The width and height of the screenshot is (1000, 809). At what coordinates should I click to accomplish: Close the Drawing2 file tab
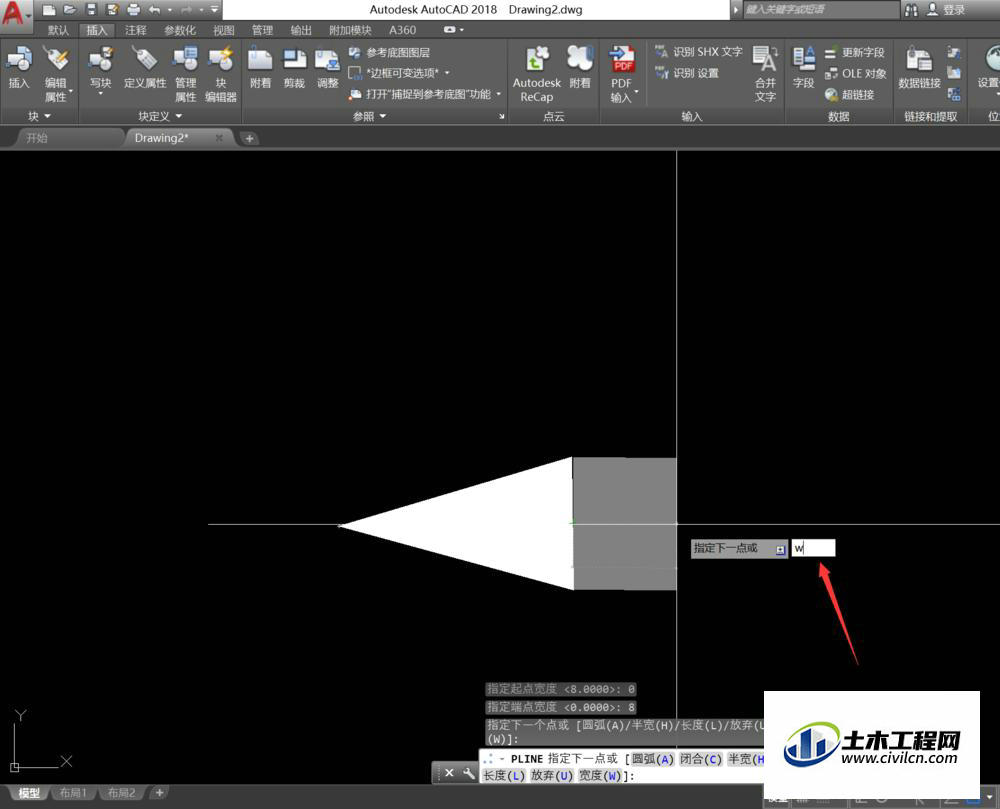pos(219,138)
